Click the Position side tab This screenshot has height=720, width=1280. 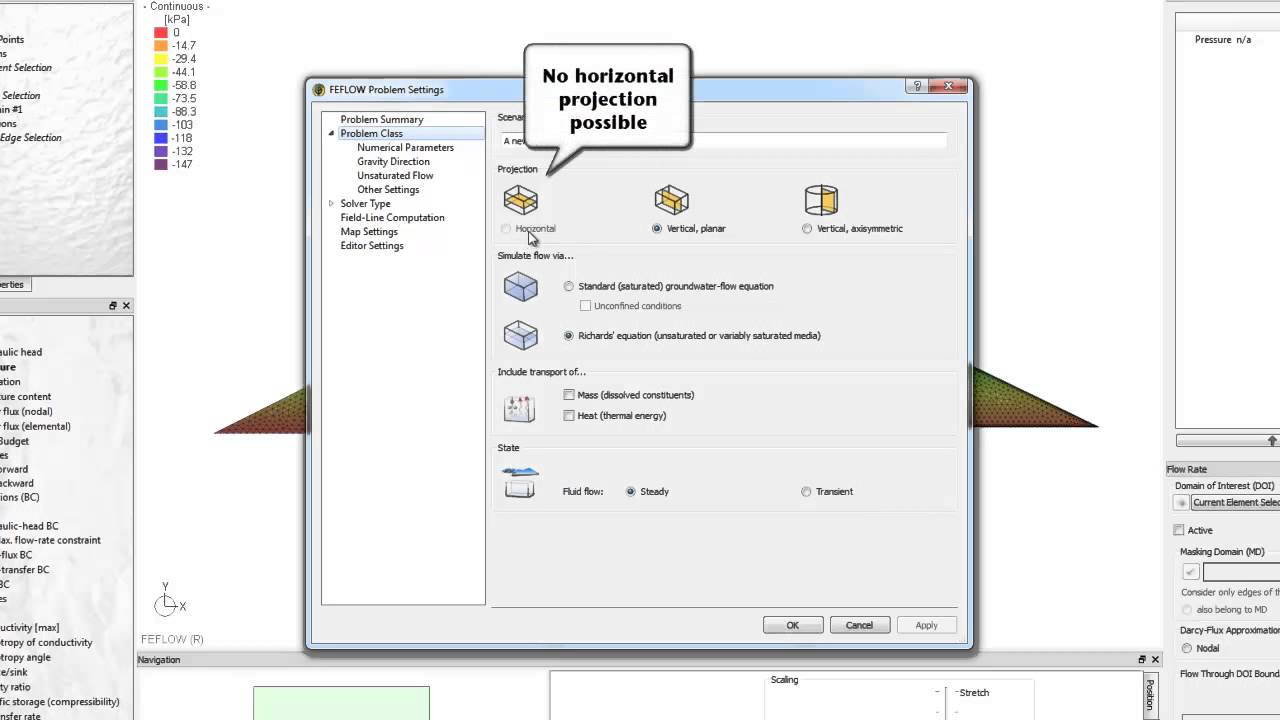(x=1150, y=694)
